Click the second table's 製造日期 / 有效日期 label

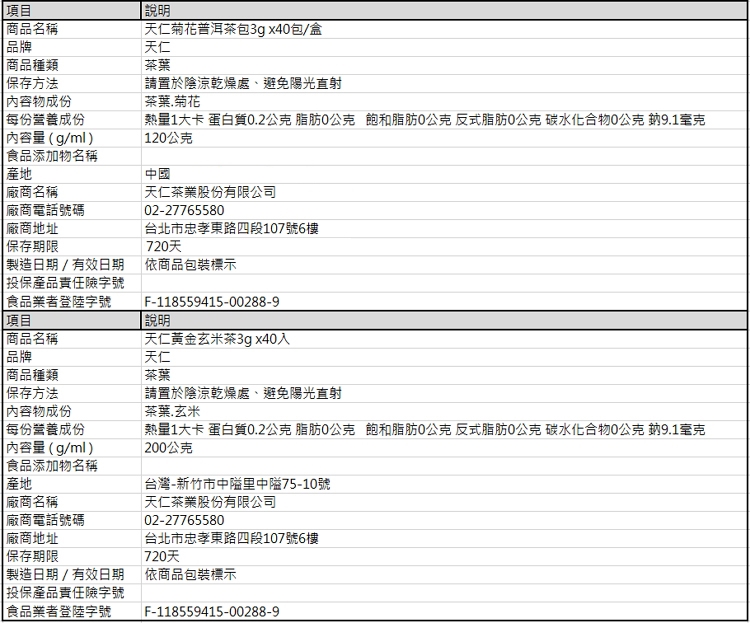click(x=65, y=575)
